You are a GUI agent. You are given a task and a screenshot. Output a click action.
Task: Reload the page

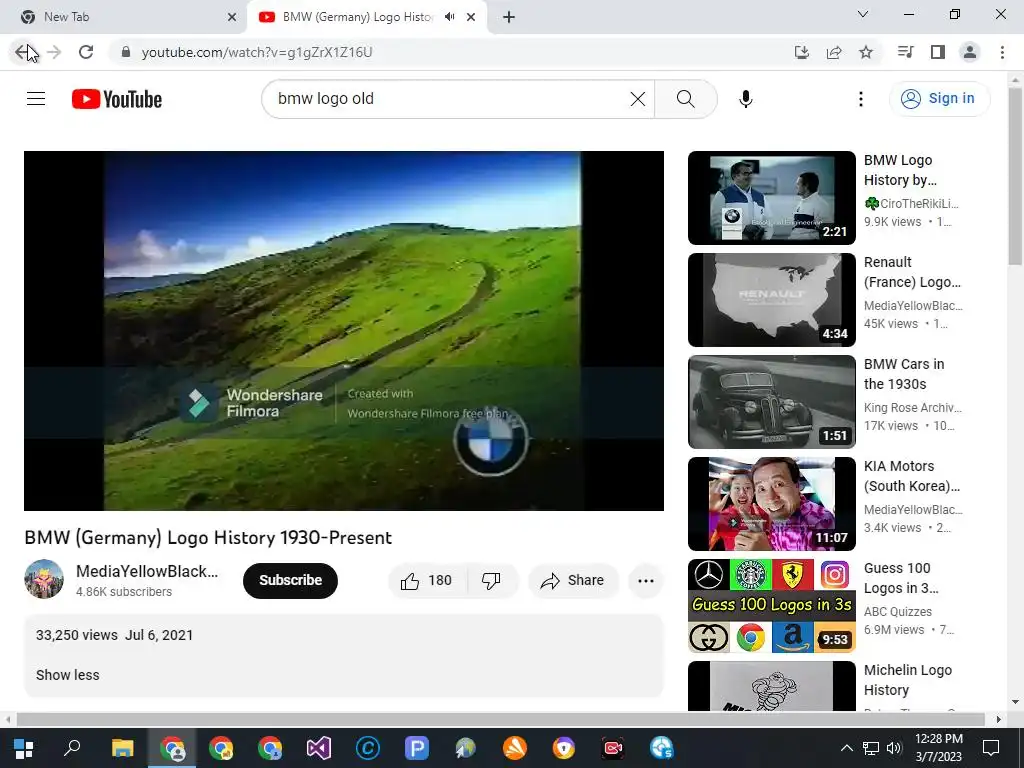click(x=86, y=52)
